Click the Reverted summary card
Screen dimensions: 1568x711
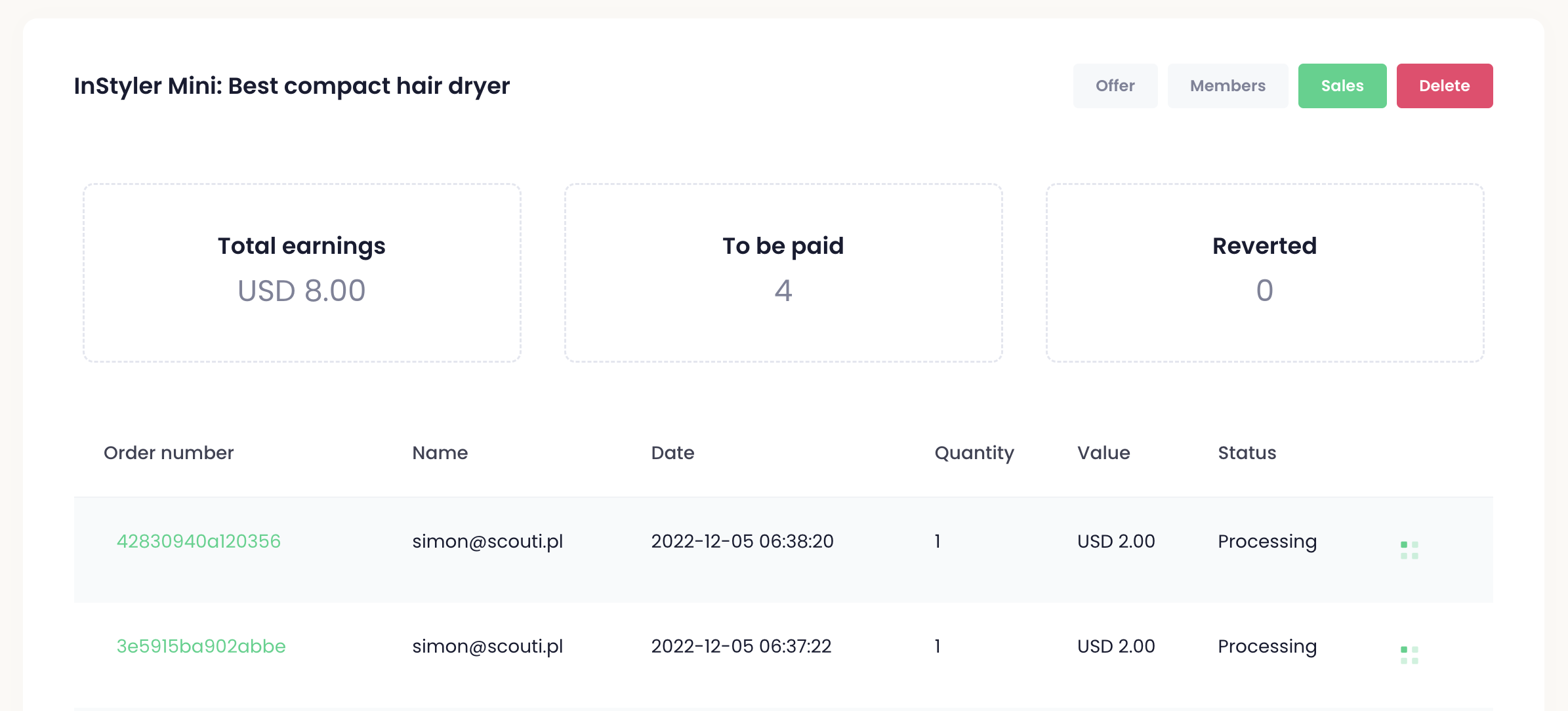tap(1264, 272)
